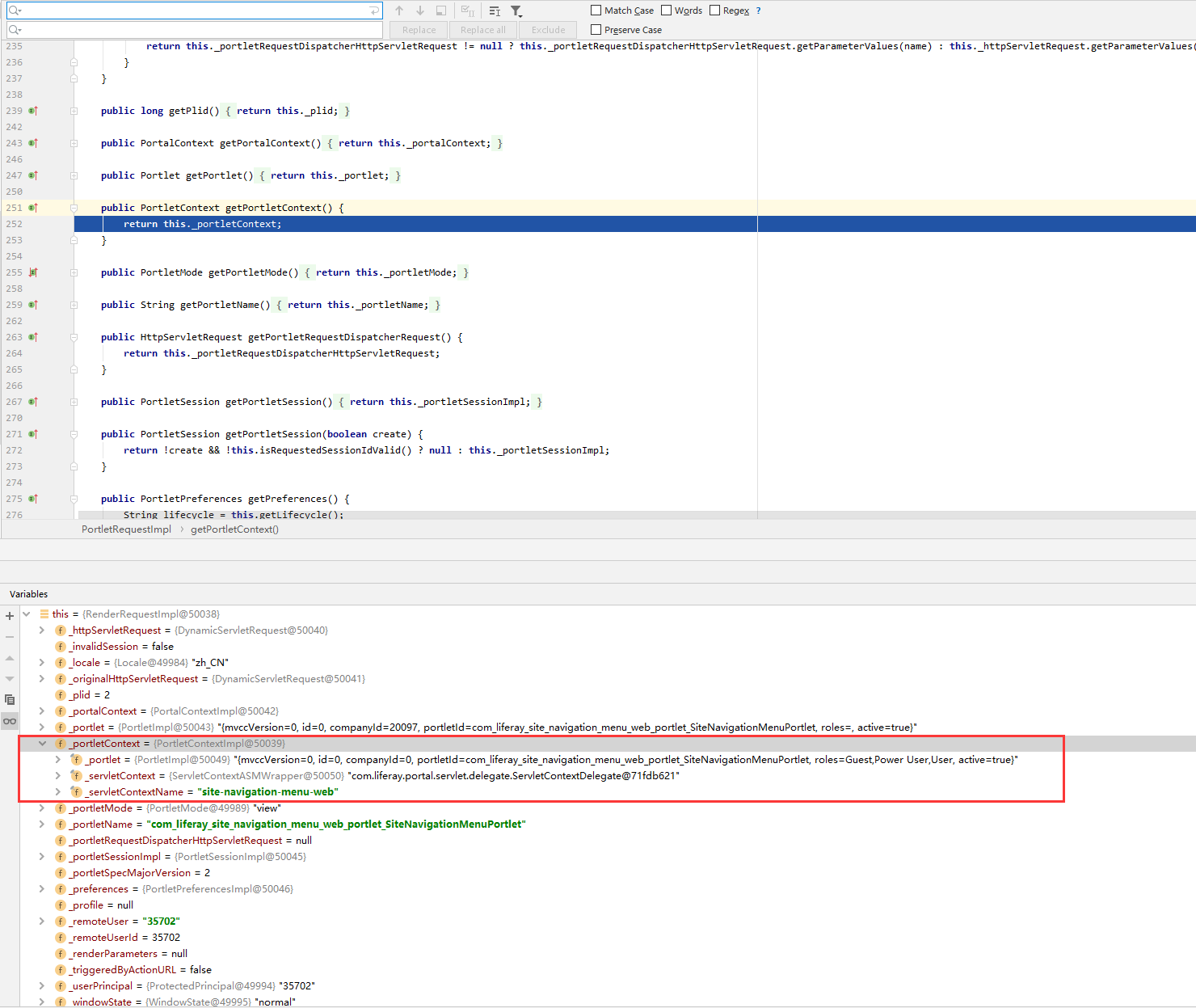
Task: Toggle show watches glasses icon
Action: 10,721
